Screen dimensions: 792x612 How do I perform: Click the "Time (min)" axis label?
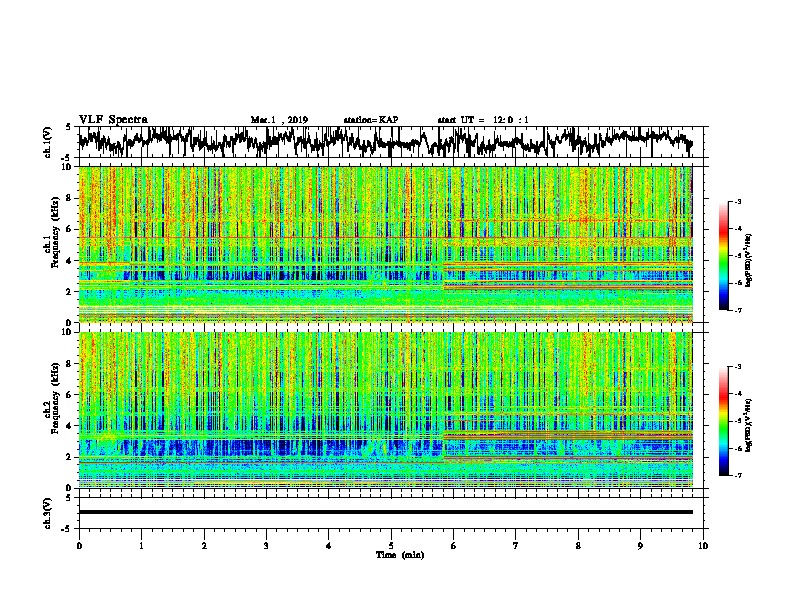tap(400, 555)
